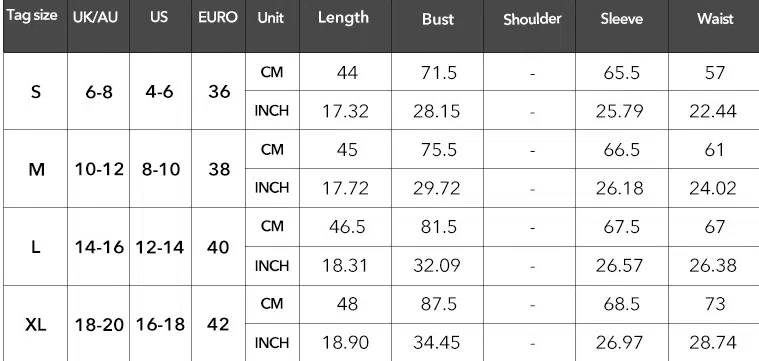Select the US 12-14 cell
This screenshot has height=361, width=759.
coord(160,247)
